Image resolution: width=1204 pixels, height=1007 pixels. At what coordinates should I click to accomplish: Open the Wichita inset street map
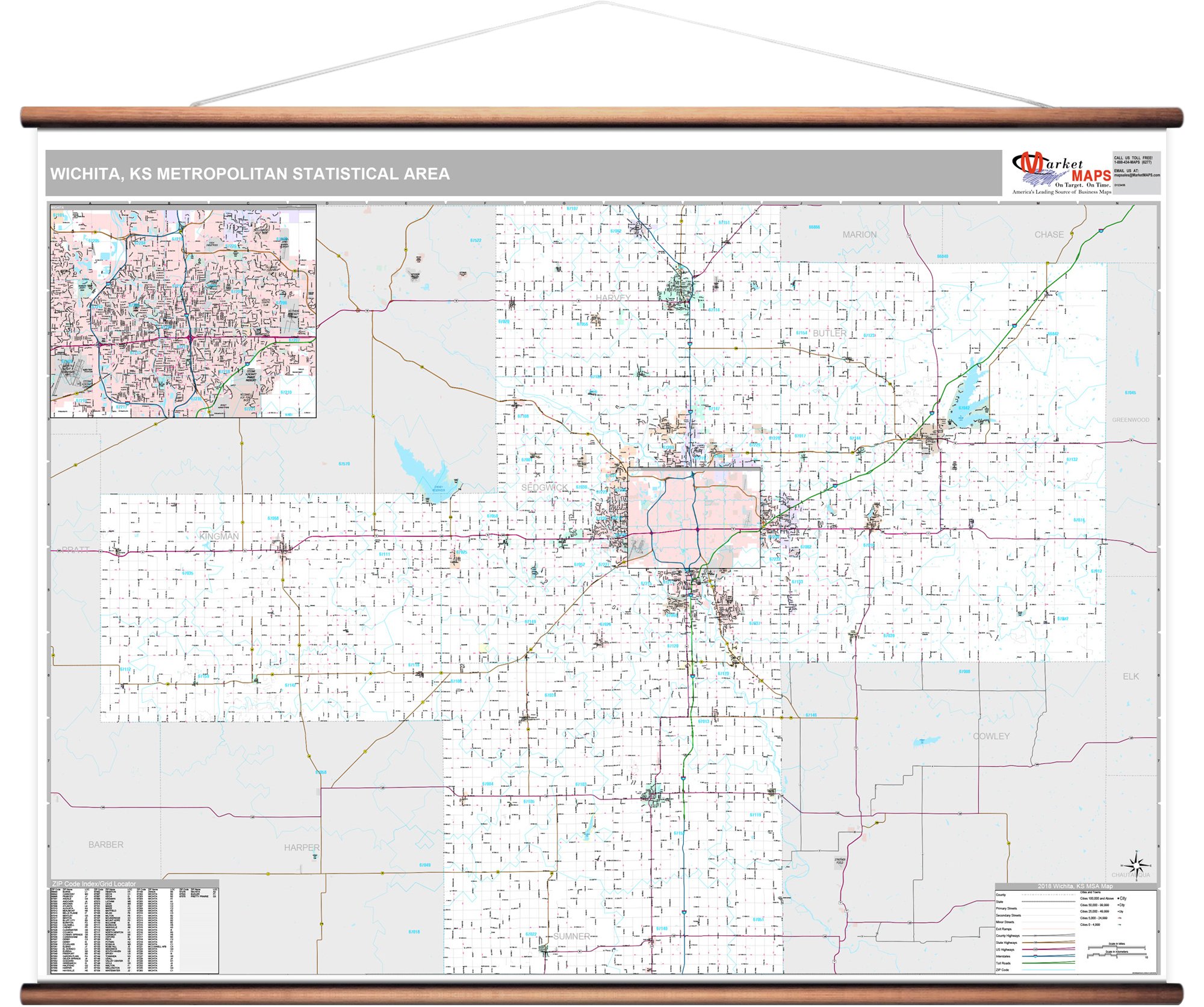(183, 311)
